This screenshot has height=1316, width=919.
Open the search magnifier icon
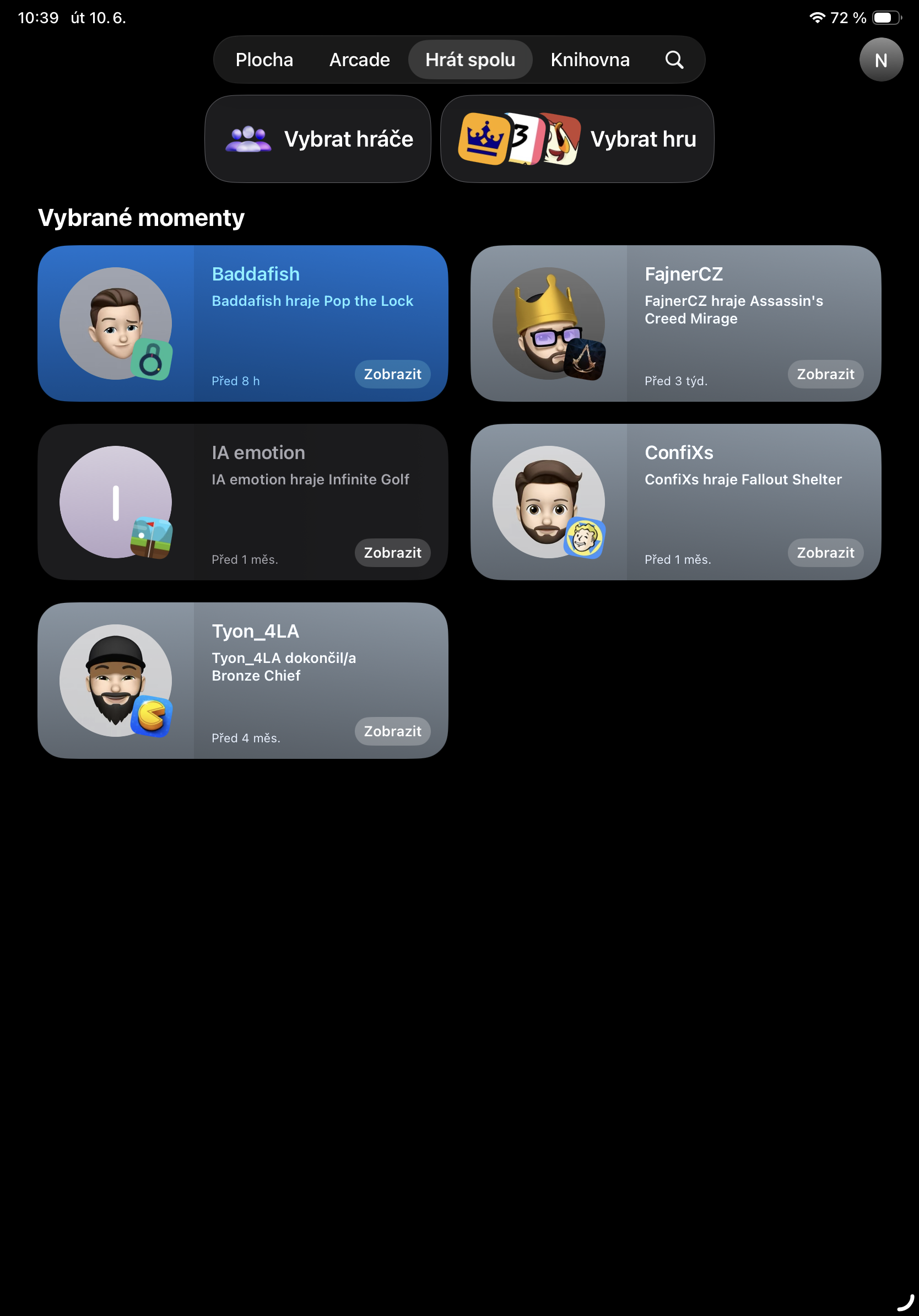674,60
